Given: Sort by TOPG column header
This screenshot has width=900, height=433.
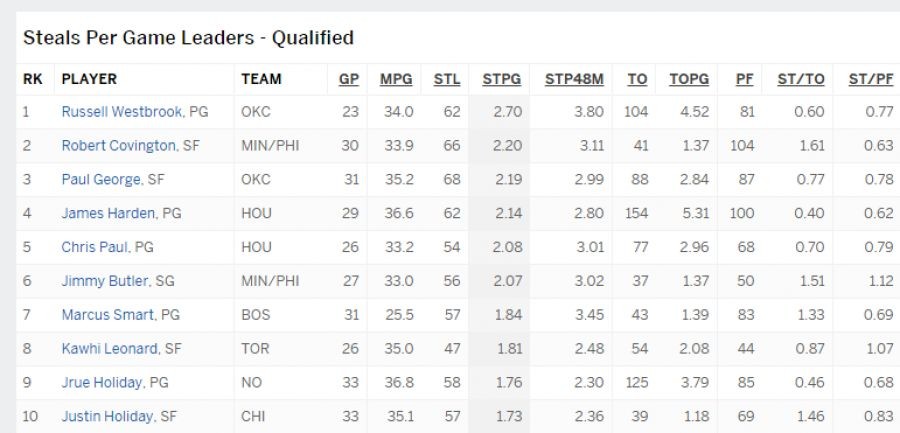Looking at the screenshot, I should 689,79.
